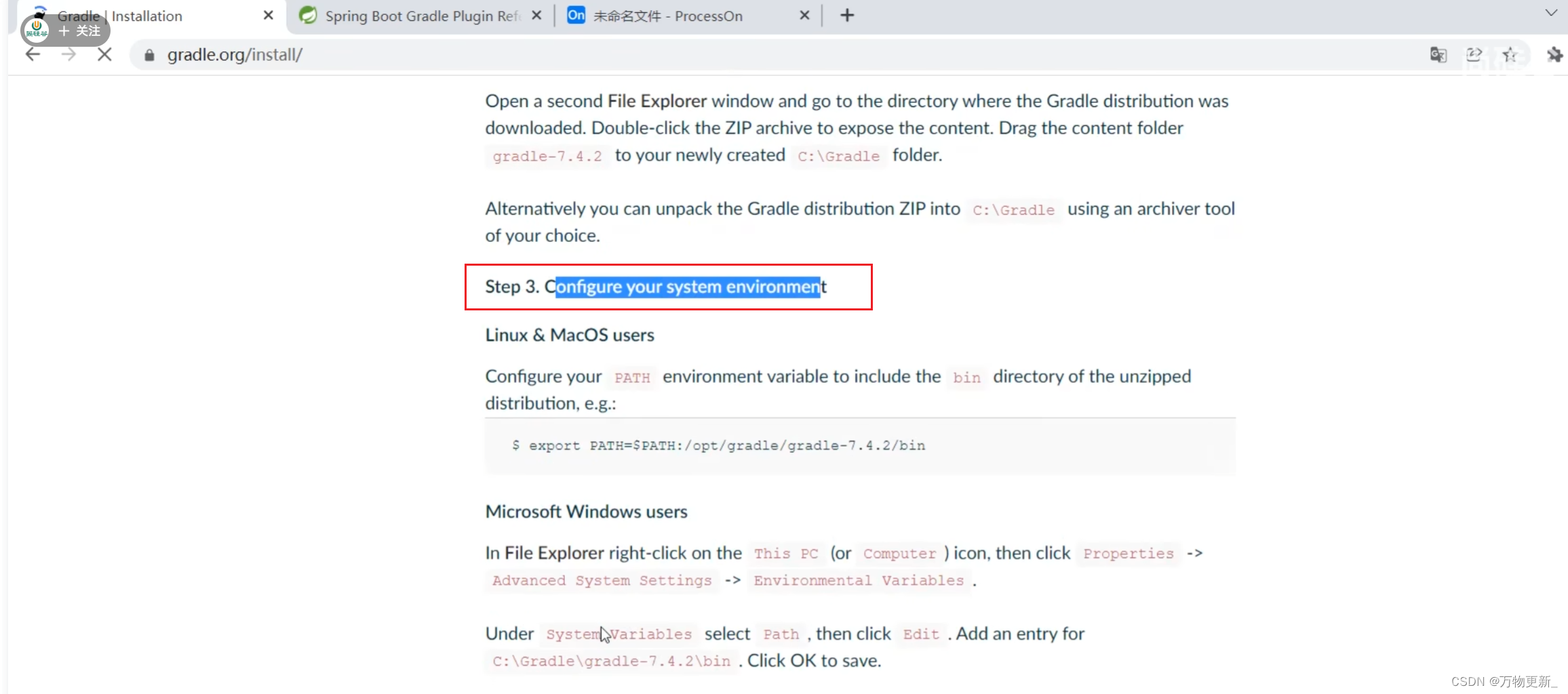The width and height of the screenshot is (1568, 694).
Task: View site security lock information
Action: (x=149, y=55)
